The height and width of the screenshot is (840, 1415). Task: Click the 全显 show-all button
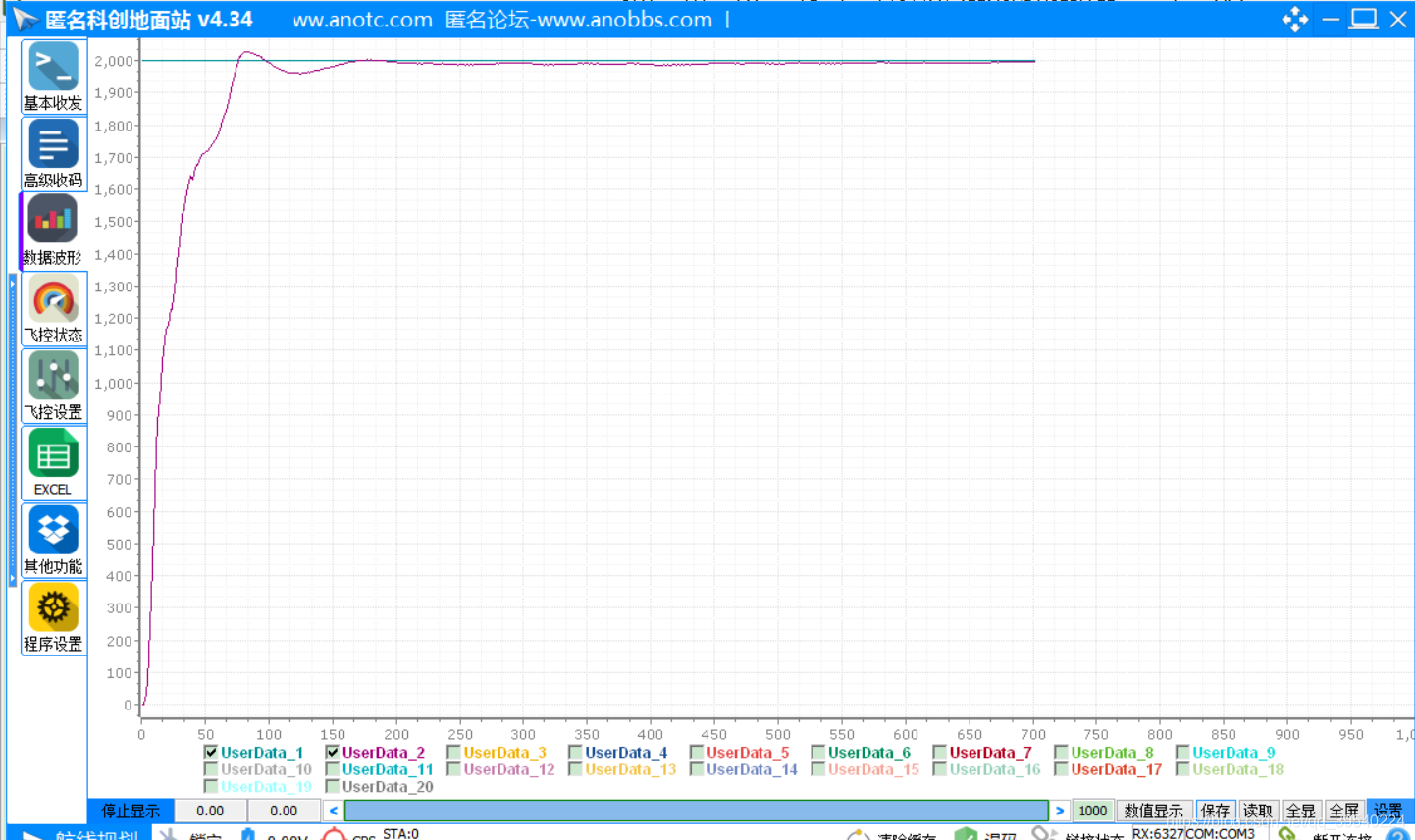coord(1300,811)
